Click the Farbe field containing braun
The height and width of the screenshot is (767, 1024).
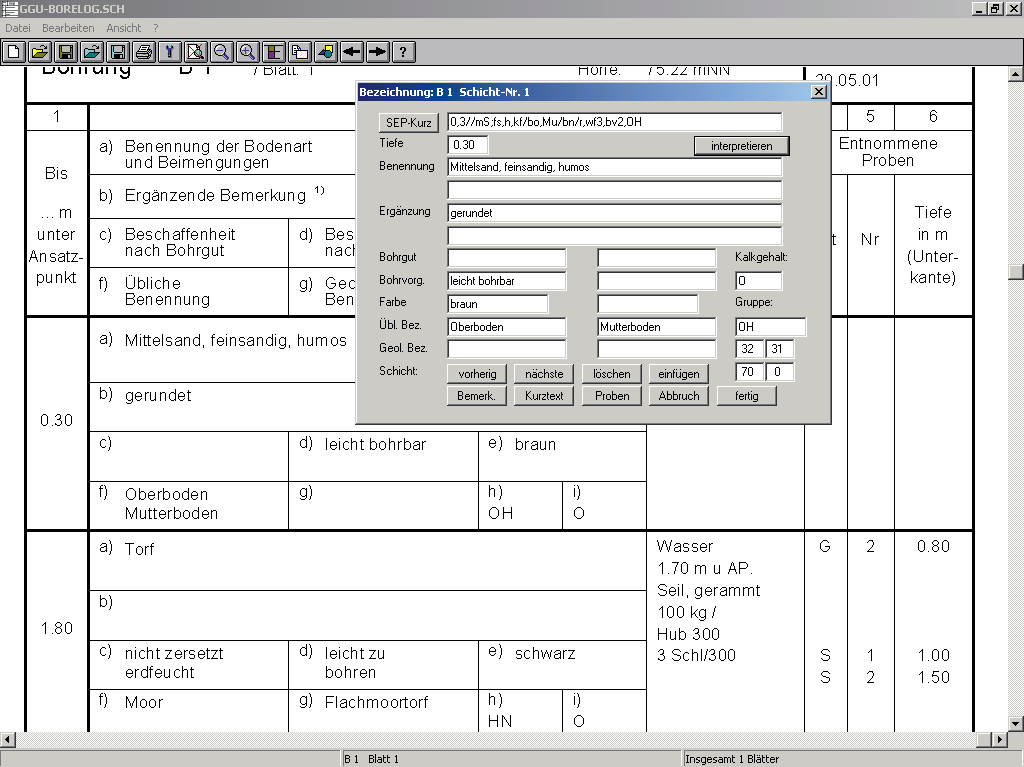497,304
